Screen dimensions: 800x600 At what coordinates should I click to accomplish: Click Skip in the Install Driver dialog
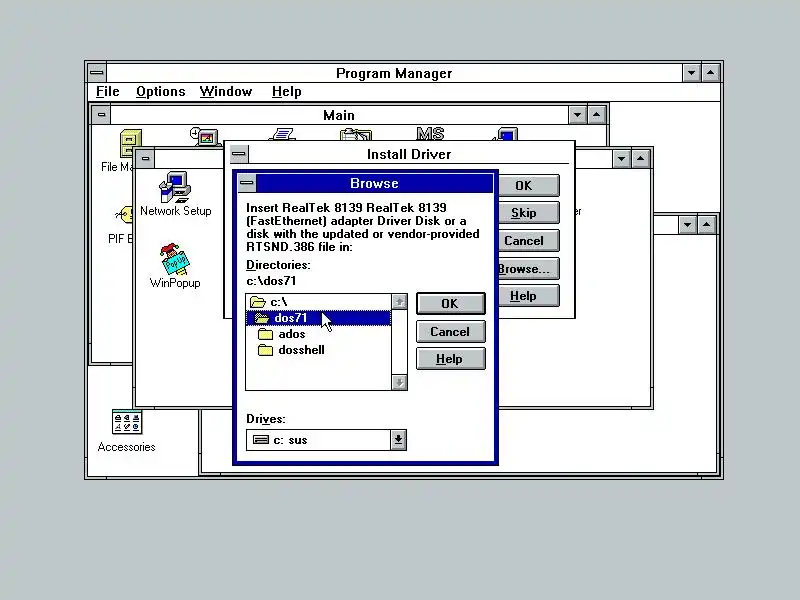(x=528, y=213)
